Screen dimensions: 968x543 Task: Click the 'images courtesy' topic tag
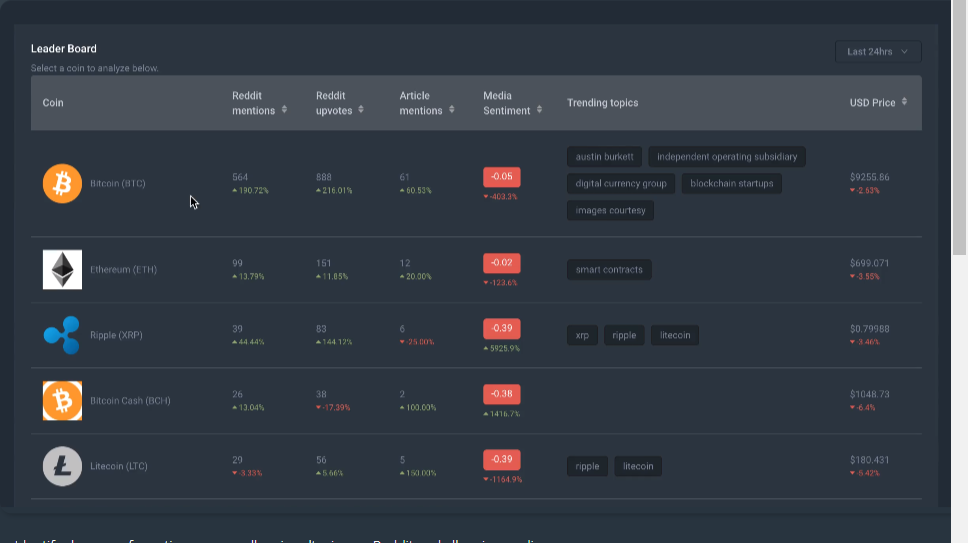[x=611, y=210]
